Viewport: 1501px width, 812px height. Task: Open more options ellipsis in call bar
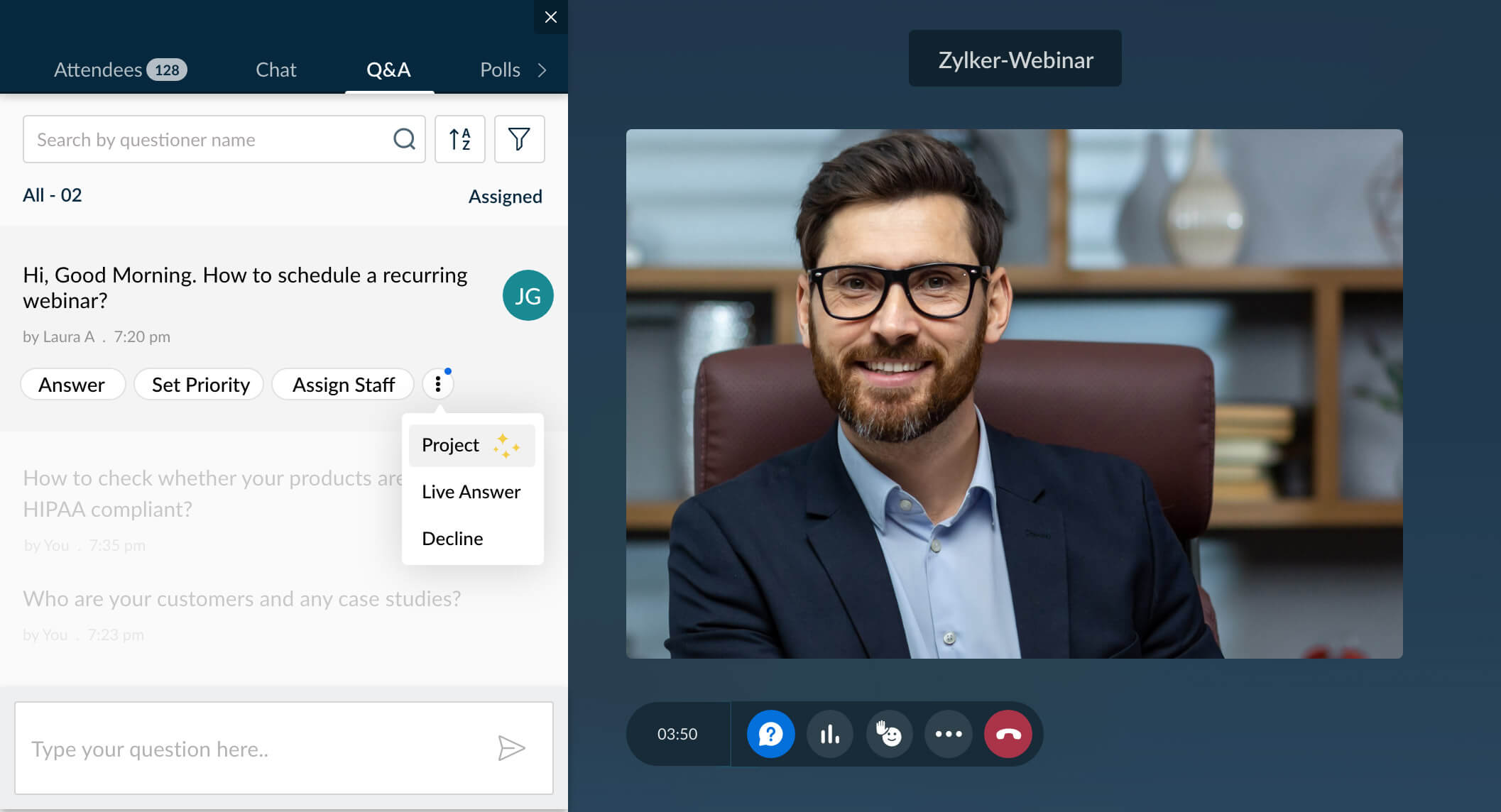[949, 734]
